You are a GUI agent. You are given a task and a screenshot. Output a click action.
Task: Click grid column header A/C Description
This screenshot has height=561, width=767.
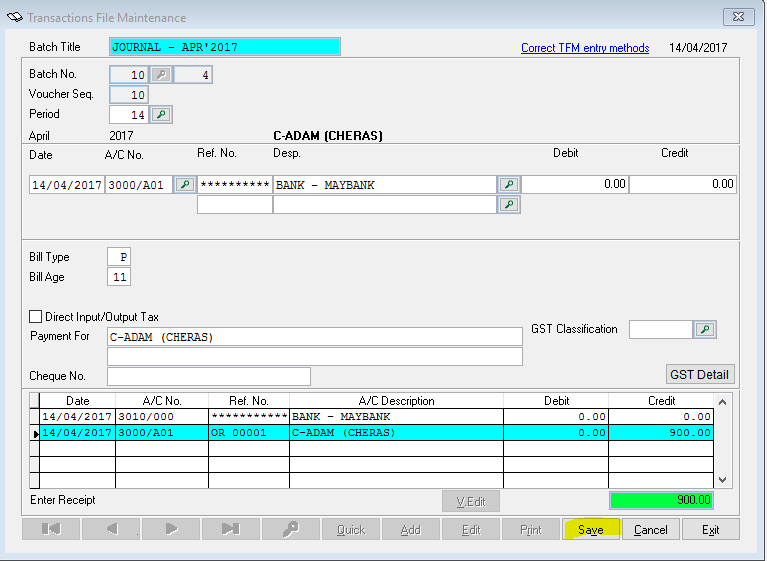396,401
